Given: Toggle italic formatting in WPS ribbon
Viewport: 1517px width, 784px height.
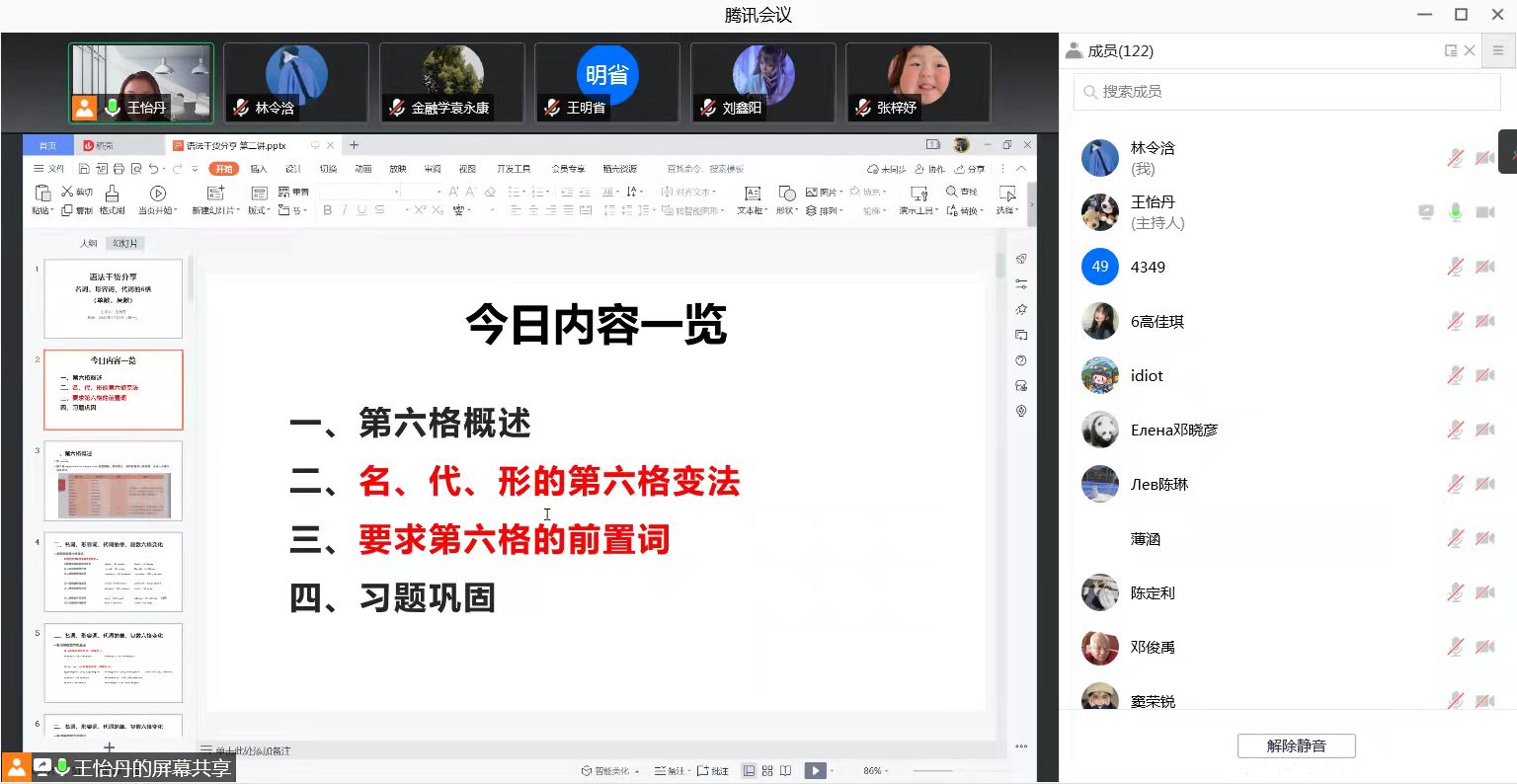Looking at the screenshot, I should 345,210.
